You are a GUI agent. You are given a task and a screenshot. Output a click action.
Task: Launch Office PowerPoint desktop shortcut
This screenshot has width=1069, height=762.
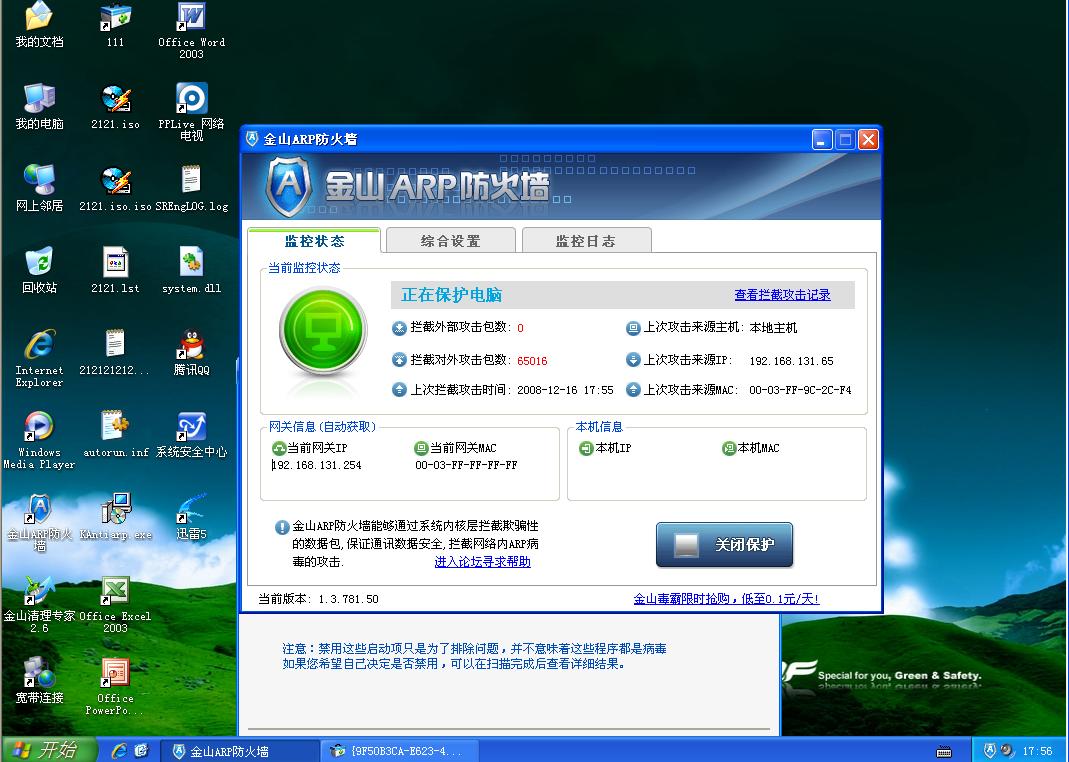tap(115, 686)
